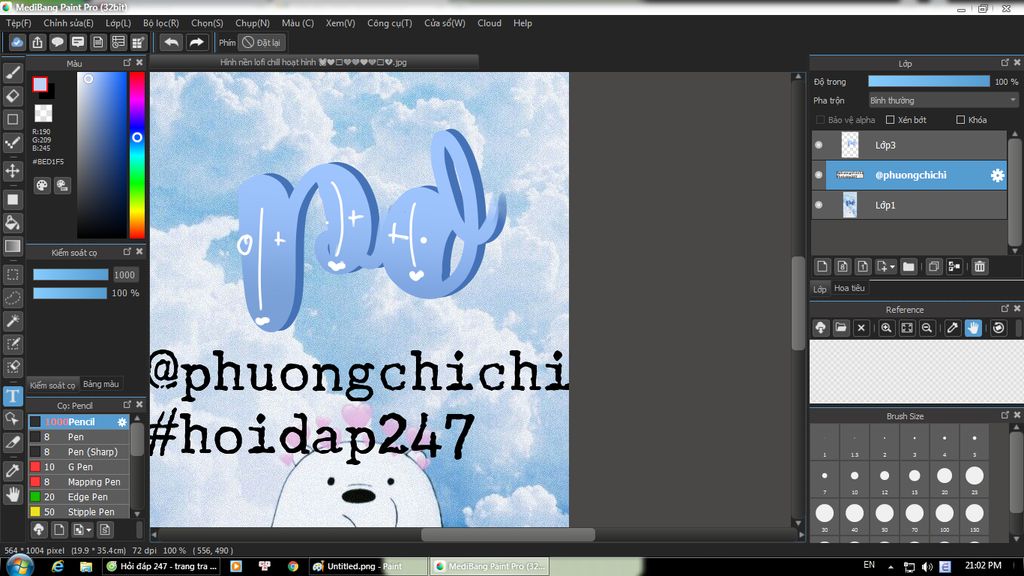Select the Eyedropper tool in left toolbar
This screenshot has width=1024, height=576.
12,470
